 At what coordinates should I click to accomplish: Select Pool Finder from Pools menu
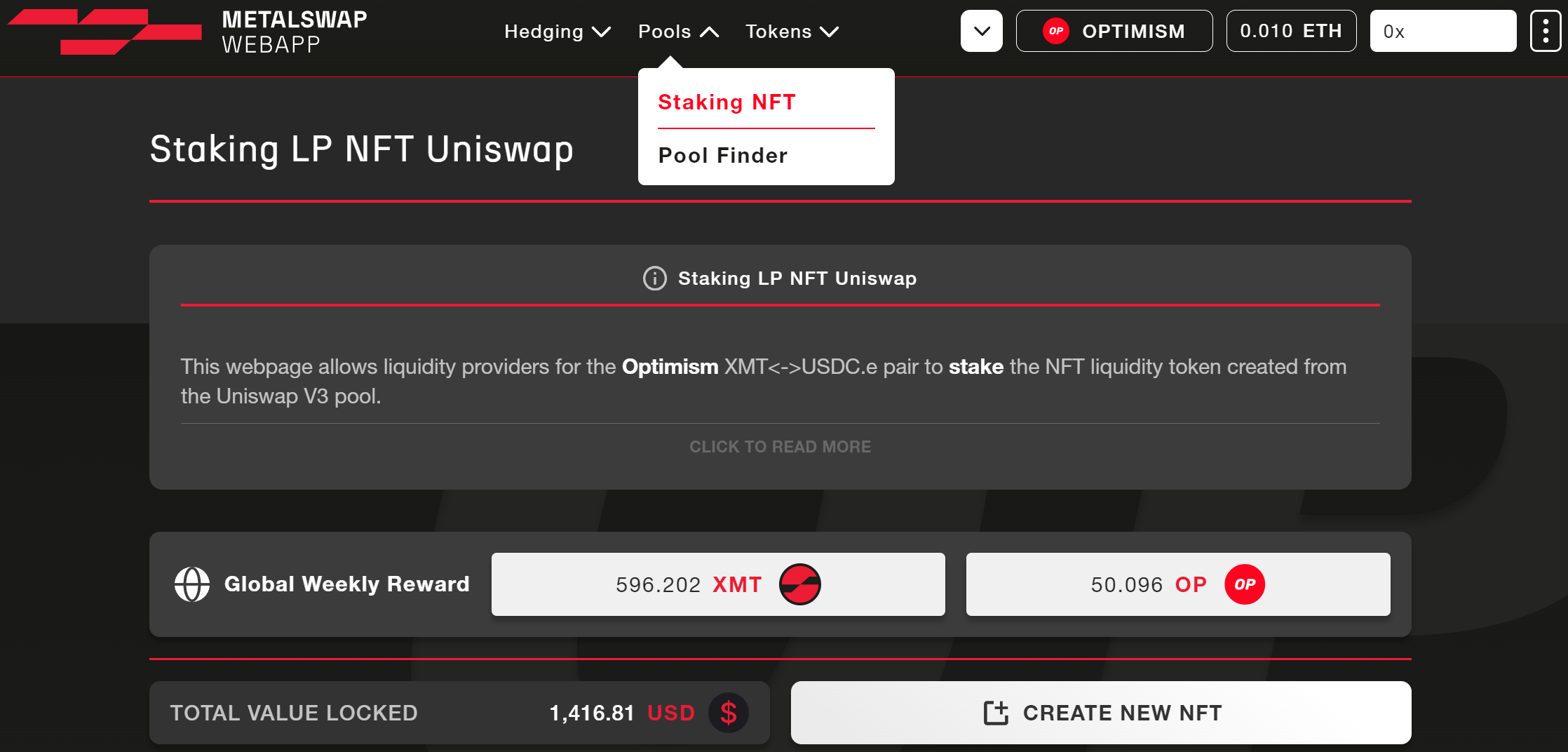(x=723, y=156)
